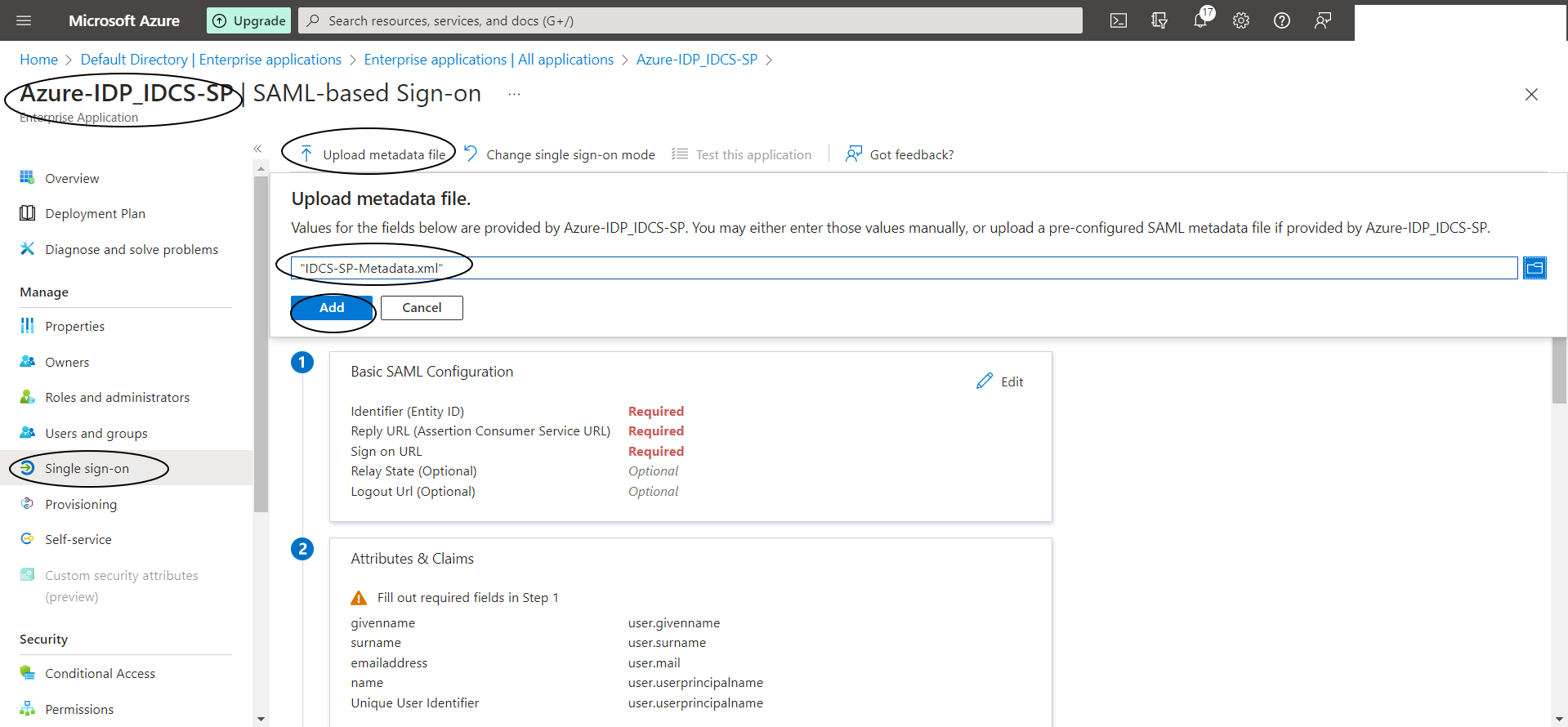
Task: Select Diagnose and solve problems
Action: (x=132, y=250)
